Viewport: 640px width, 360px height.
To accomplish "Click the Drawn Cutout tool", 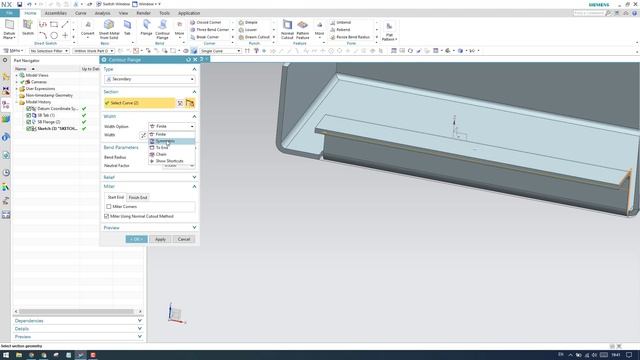I will pyautogui.click(x=254, y=37).
